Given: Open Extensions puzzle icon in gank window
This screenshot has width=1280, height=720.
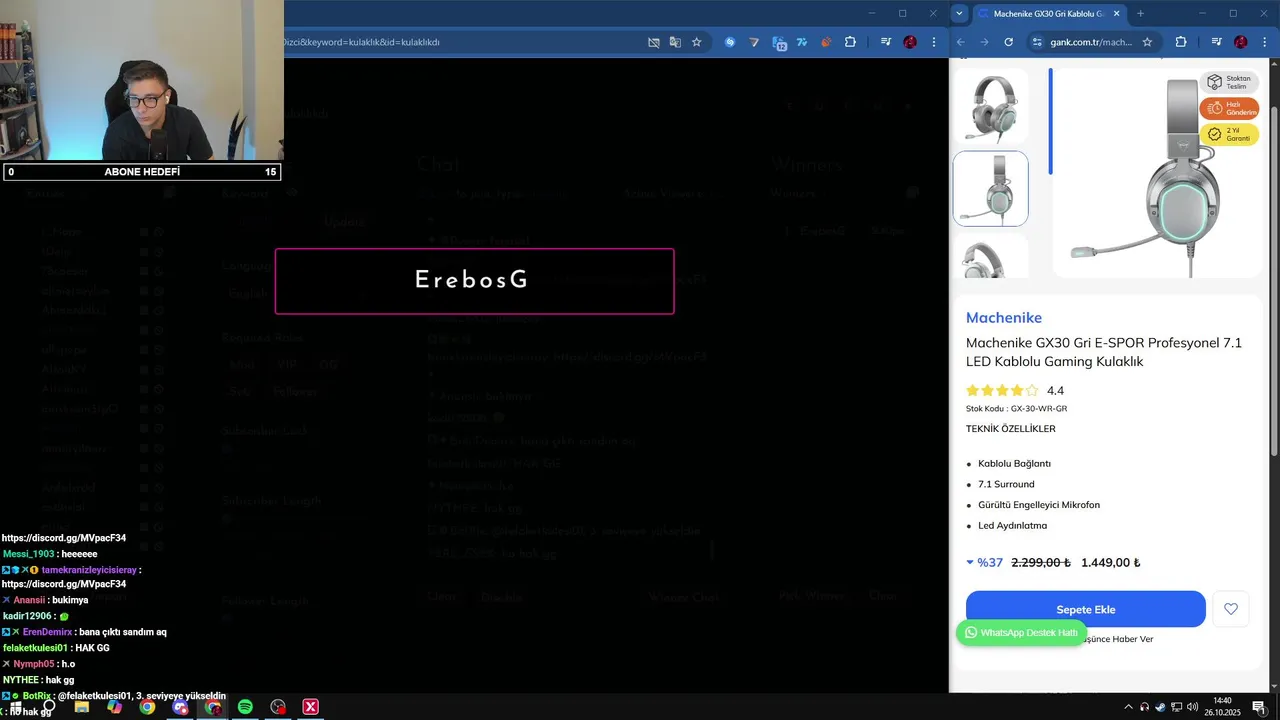Looking at the screenshot, I should point(1181,42).
